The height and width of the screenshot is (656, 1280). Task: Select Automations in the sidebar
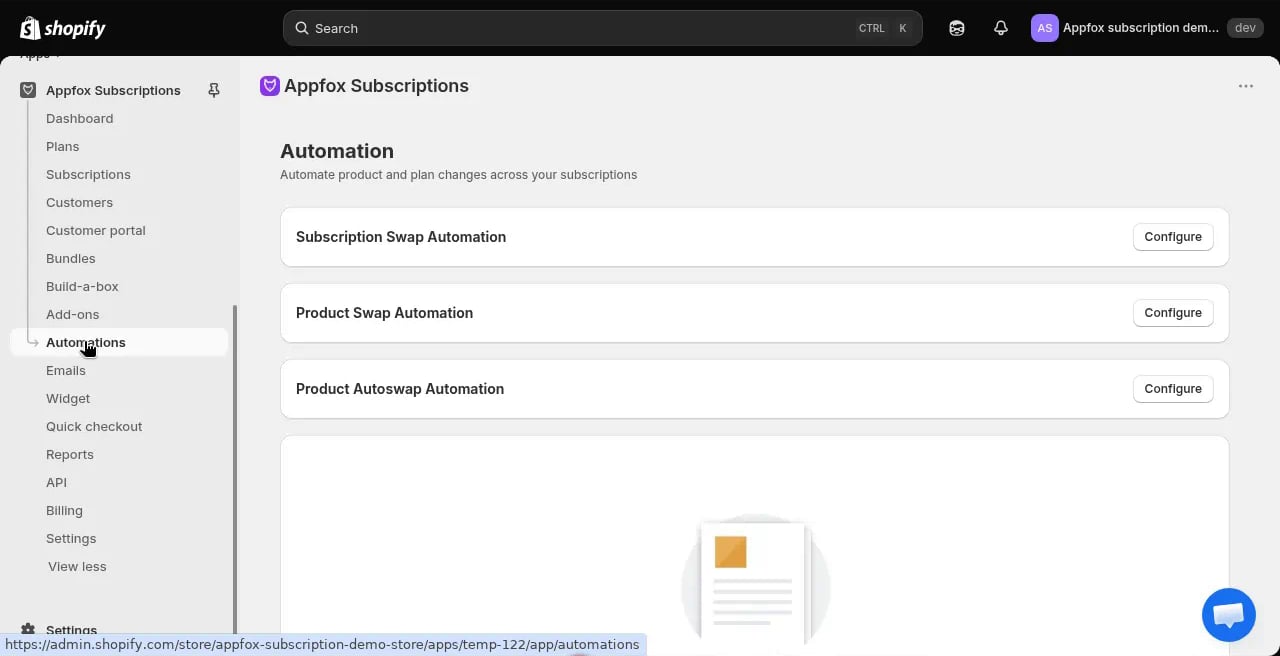click(x=119, y=342)
